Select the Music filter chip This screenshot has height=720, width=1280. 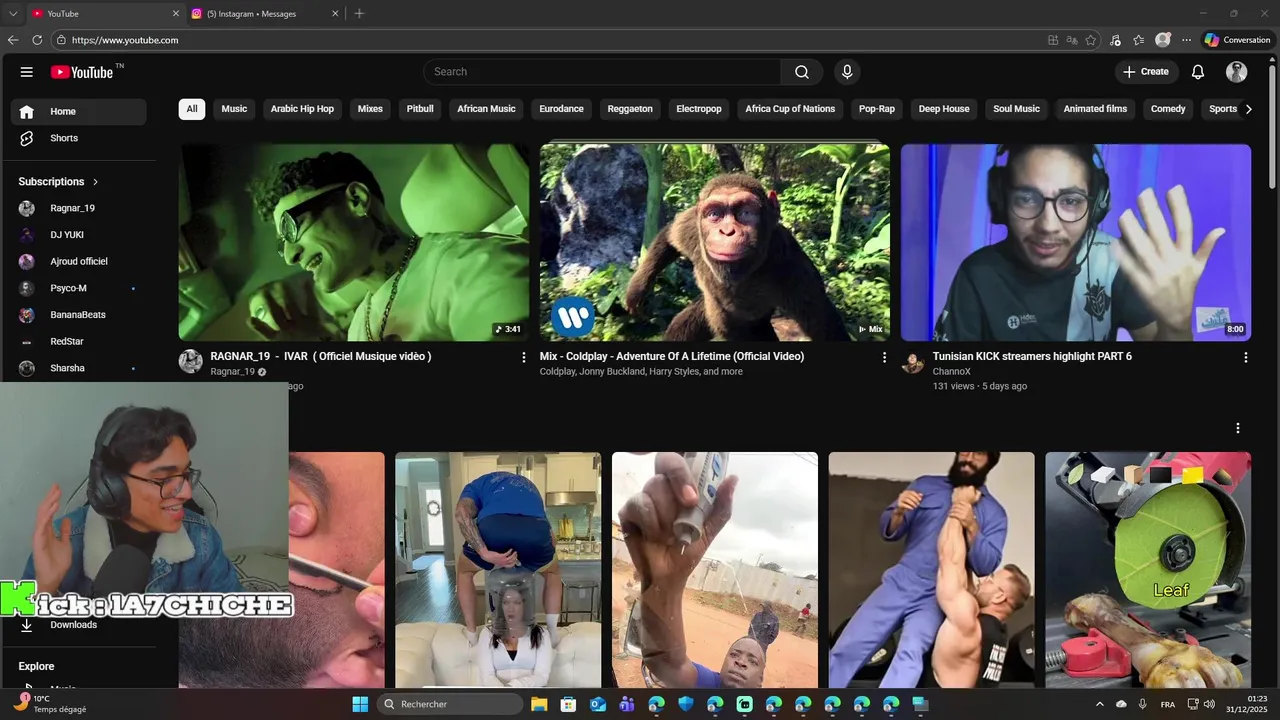[234, 109]
